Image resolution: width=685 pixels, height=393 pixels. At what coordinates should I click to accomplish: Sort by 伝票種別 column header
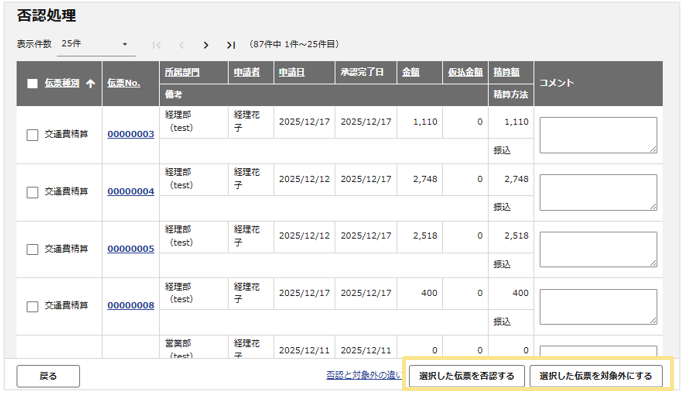62,83
